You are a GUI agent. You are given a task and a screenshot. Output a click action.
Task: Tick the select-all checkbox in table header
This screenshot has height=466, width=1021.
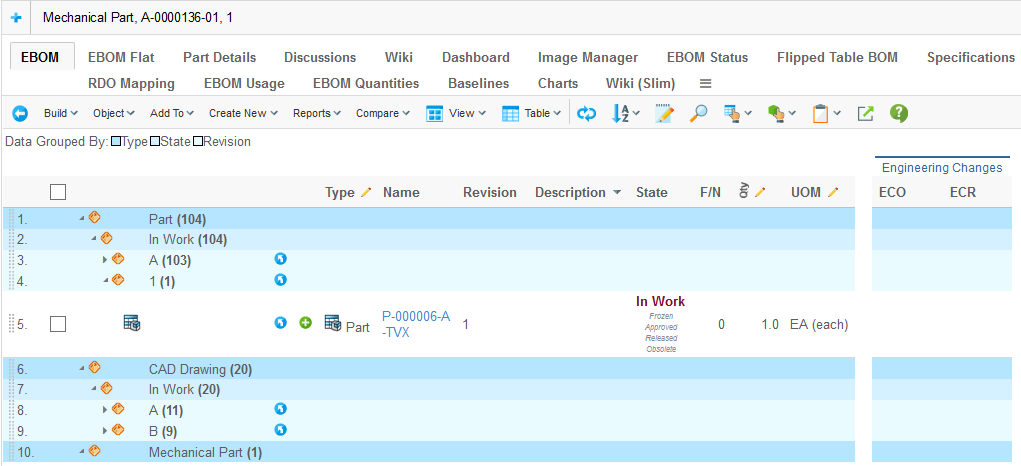click(58, 192)
